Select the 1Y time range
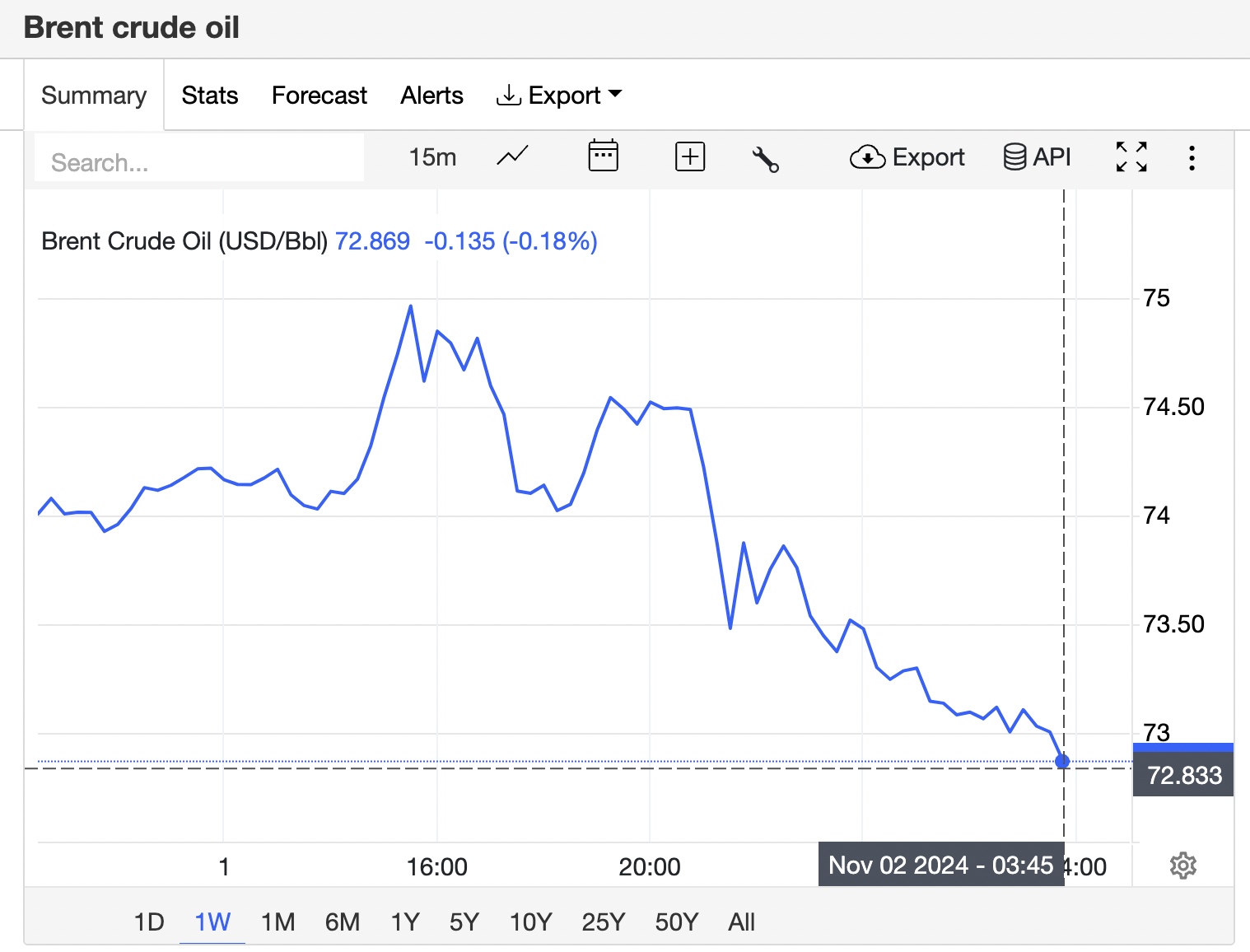1250x952 pixels. click(405, 922)
